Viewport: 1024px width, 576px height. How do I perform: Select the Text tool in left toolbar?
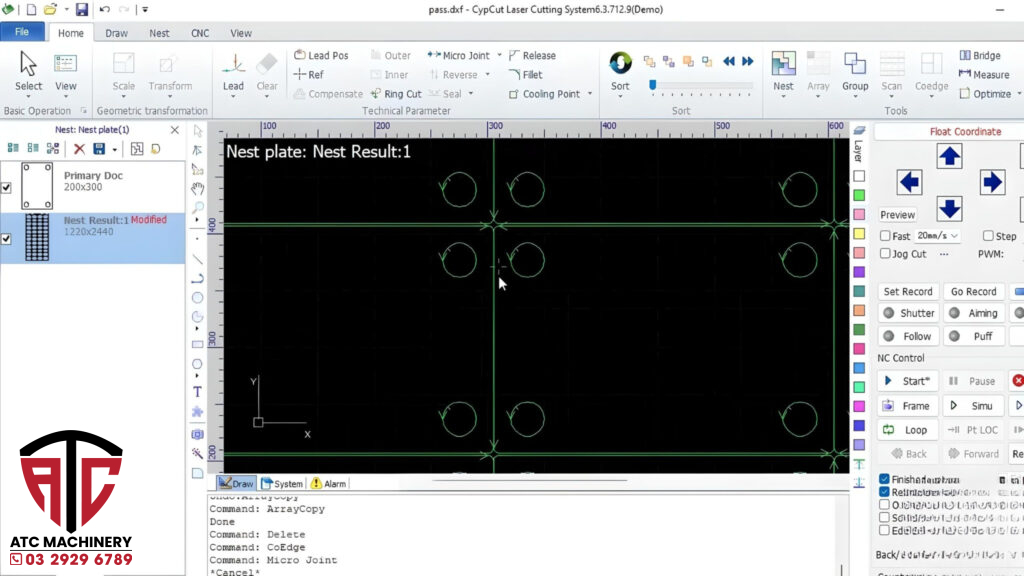pos(197,392)
